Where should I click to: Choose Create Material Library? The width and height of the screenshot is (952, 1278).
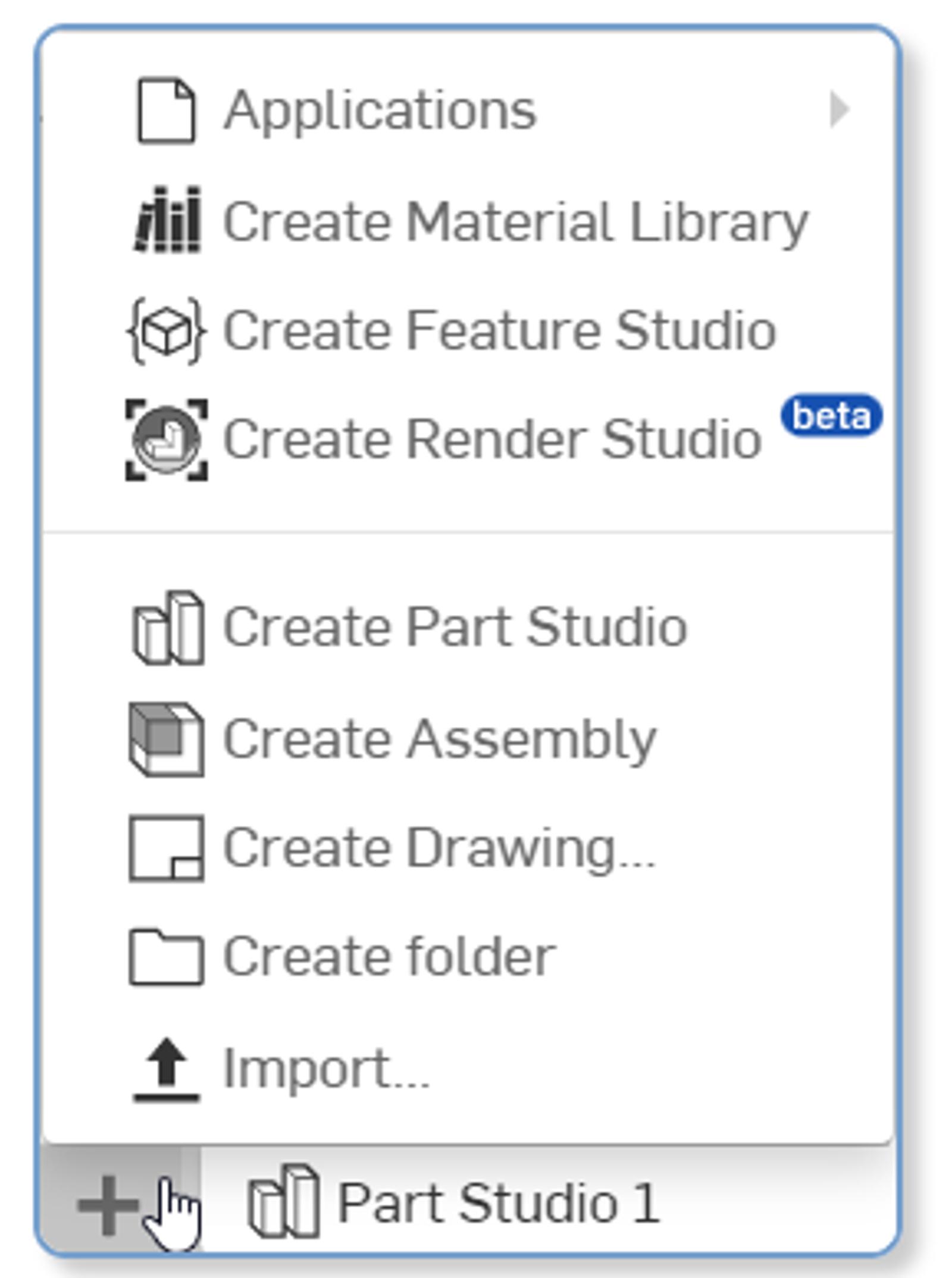(515, 221)
